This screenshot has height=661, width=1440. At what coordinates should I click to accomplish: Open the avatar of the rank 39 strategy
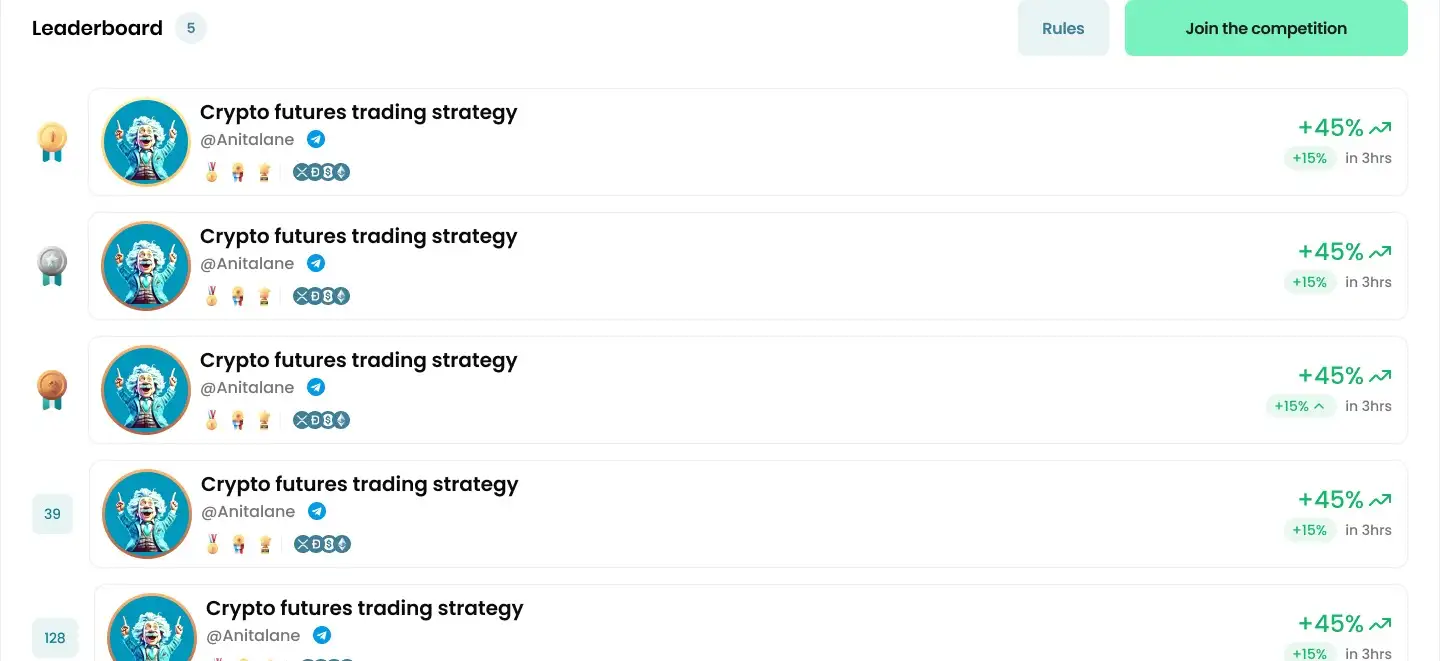coord(147,514)
